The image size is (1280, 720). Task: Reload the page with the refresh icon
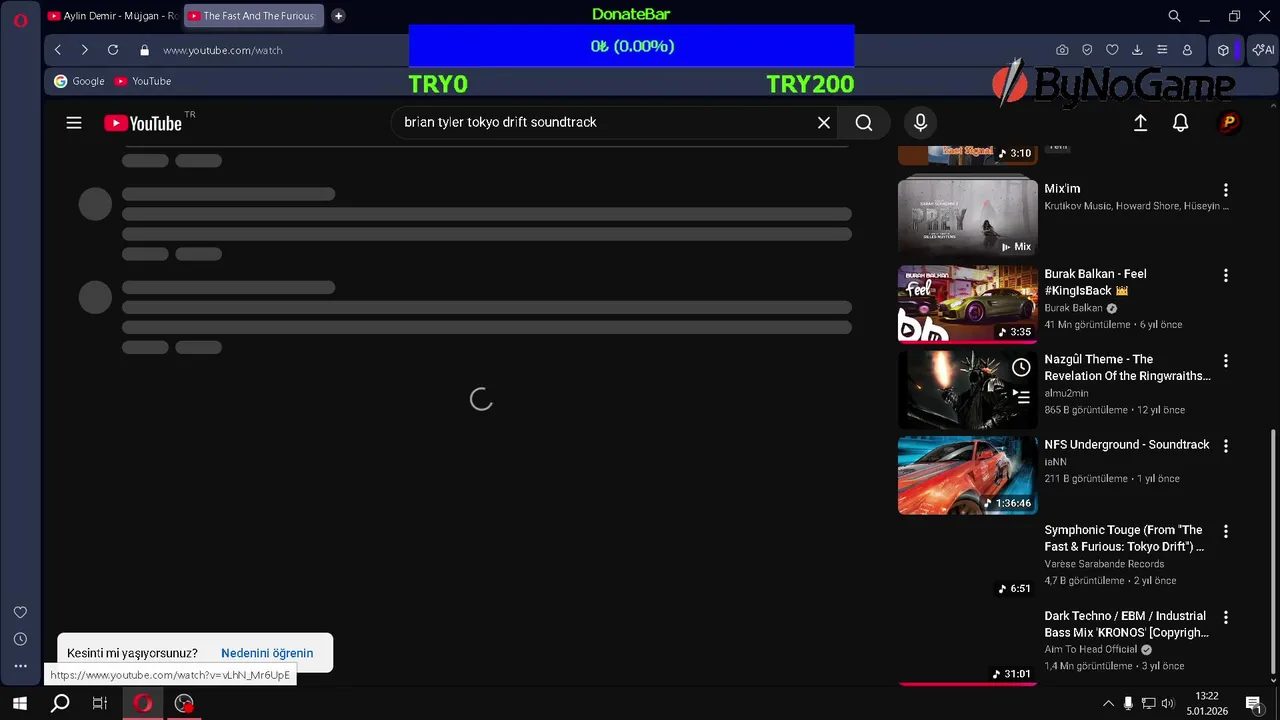coord(113,50)
